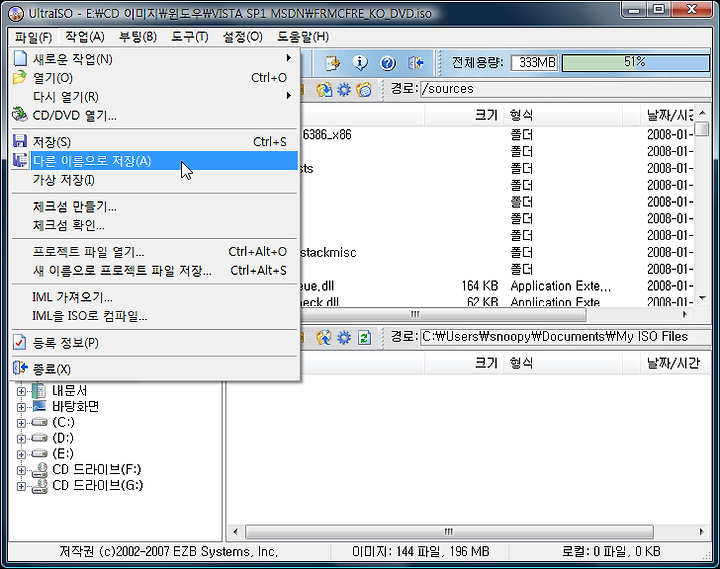The height and width of the screenshot is (569, 720).
Task: Click the 51% capacity bar
Action: pyautogui.click(x=636, y=62)
